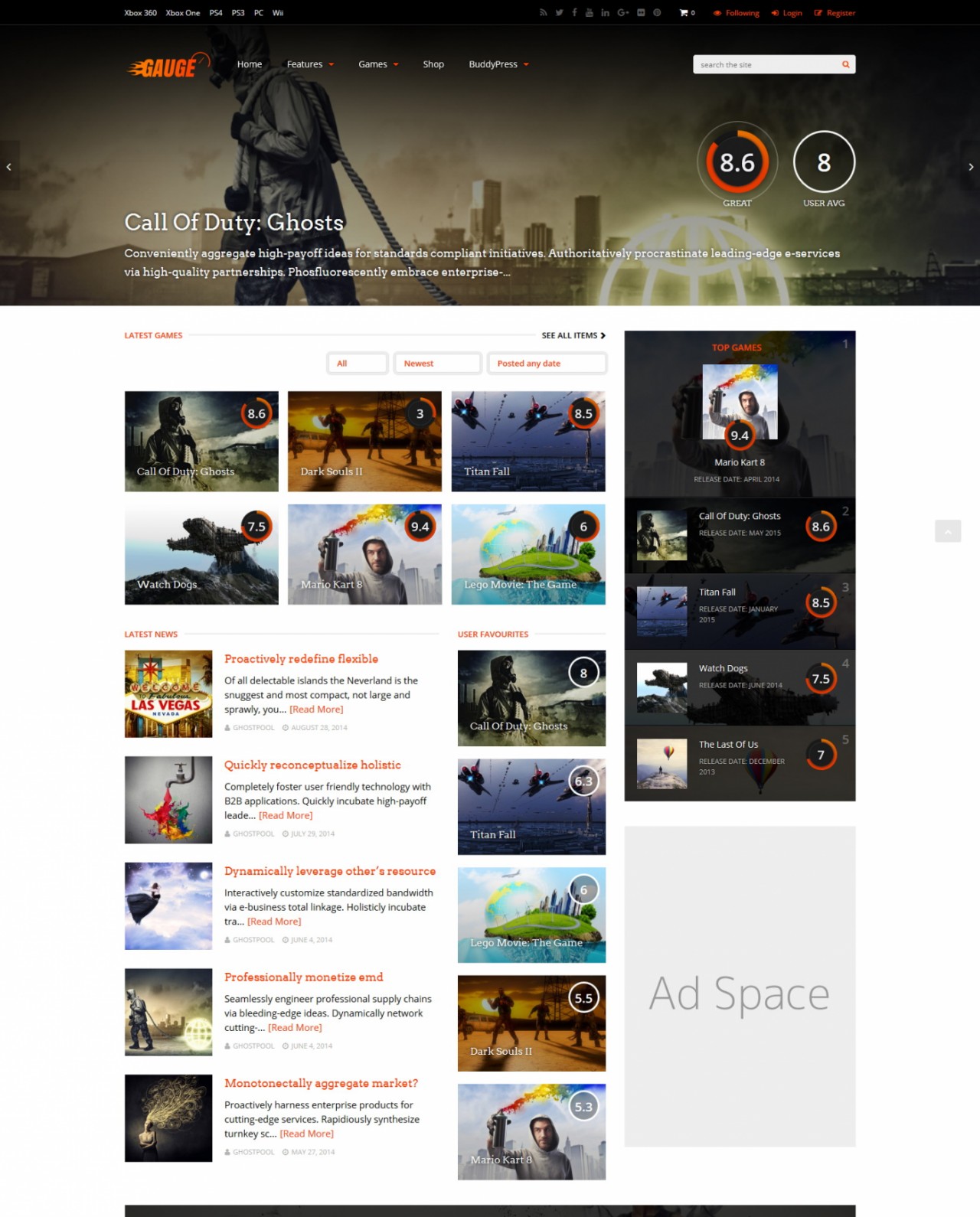
Task: Open Watch Dogs latest games card
Action: (201, 554)
